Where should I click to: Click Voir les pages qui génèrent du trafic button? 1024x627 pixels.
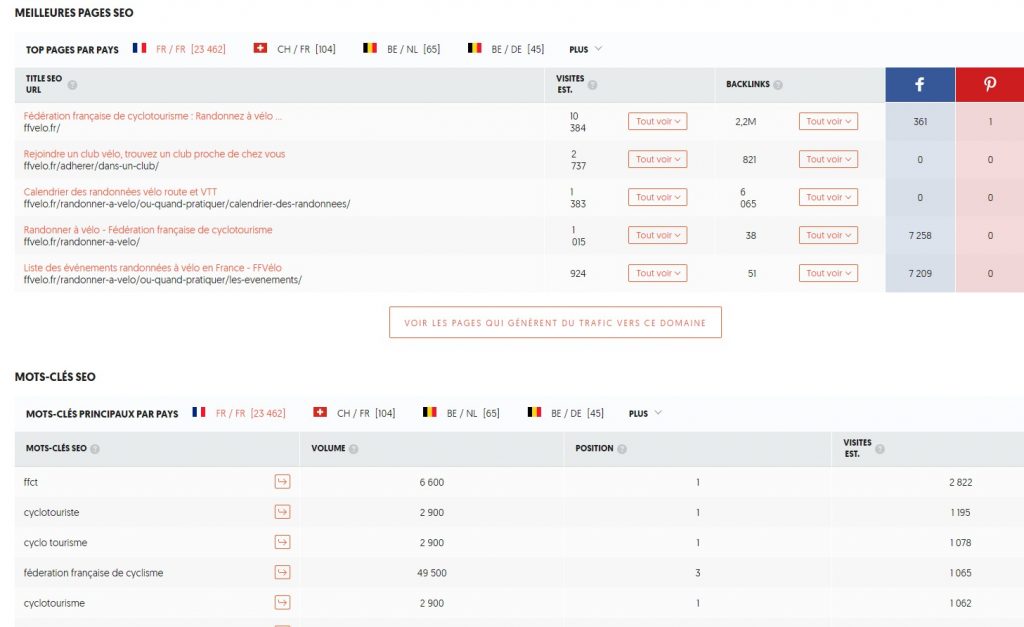[x=555, y=322]
